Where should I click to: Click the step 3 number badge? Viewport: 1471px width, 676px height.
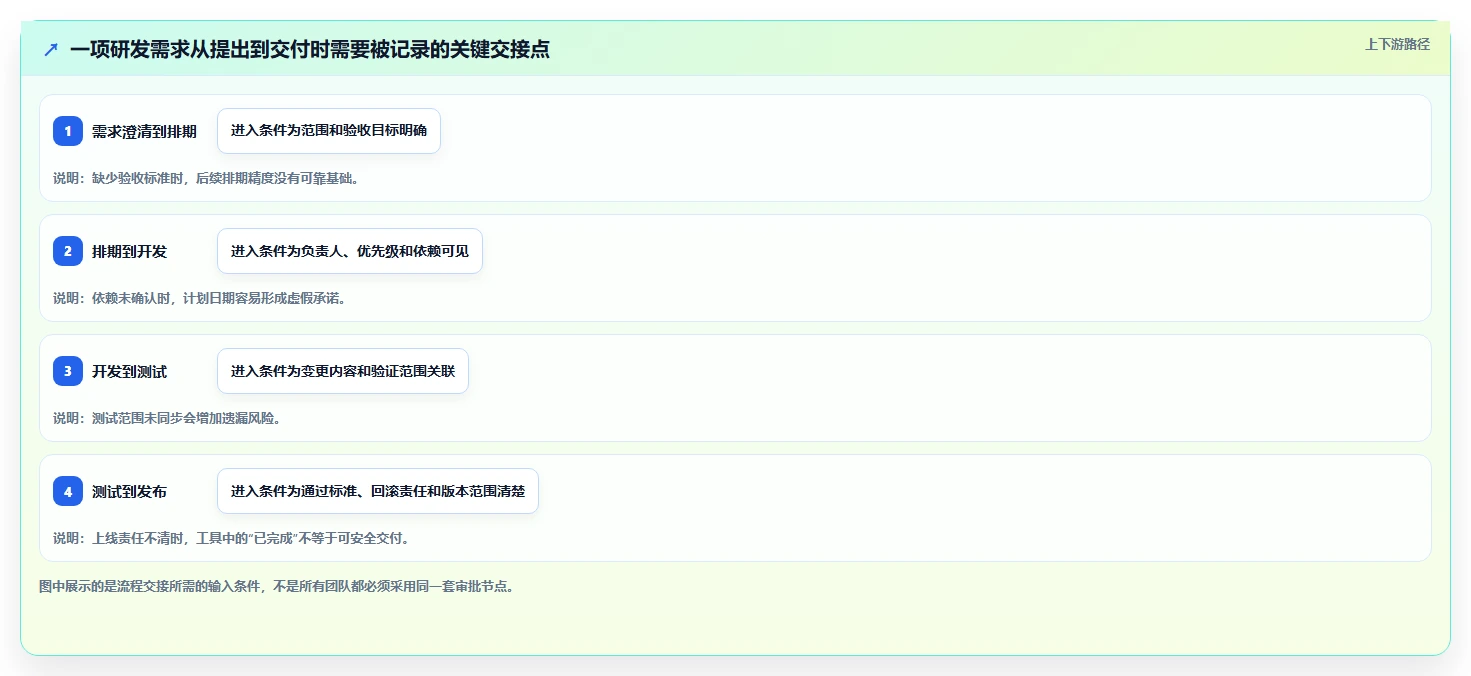[68, 371]
